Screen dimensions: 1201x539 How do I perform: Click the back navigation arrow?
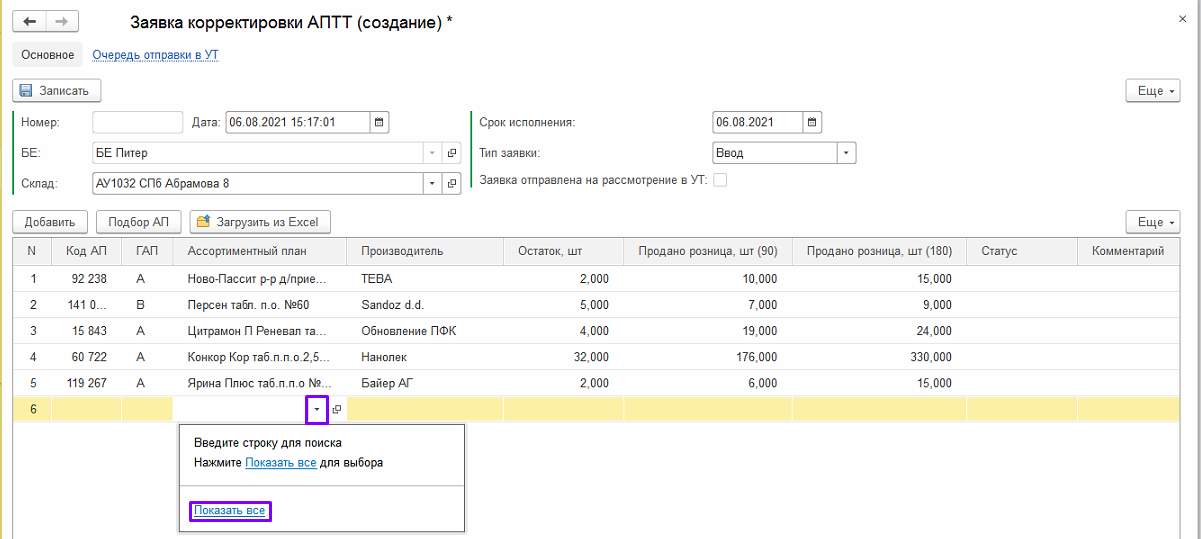[x=30, y=22]
